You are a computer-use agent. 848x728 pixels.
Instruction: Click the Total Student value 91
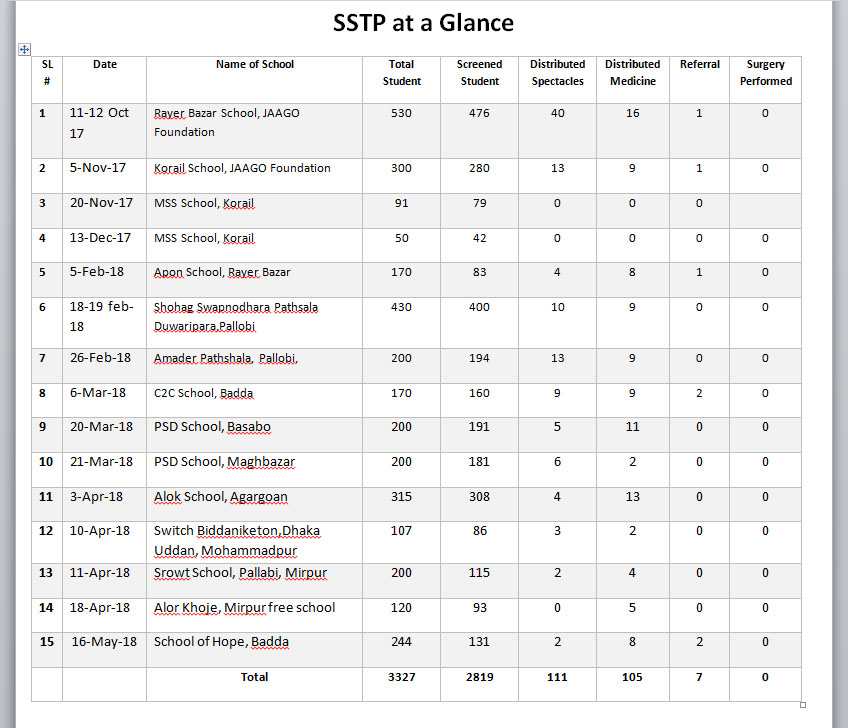click(401, 203)
